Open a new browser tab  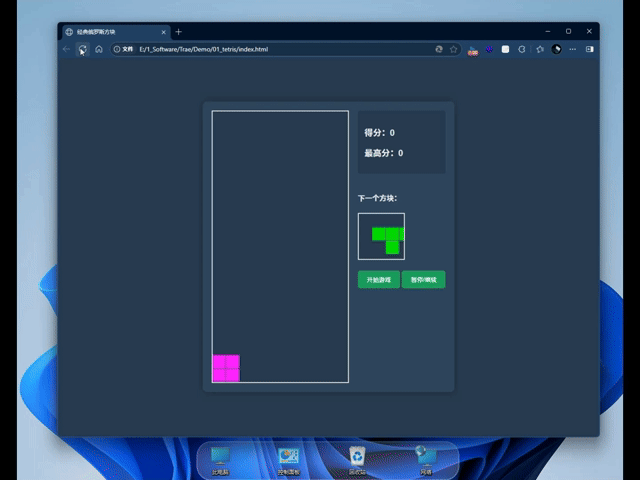tap(178, 32)
